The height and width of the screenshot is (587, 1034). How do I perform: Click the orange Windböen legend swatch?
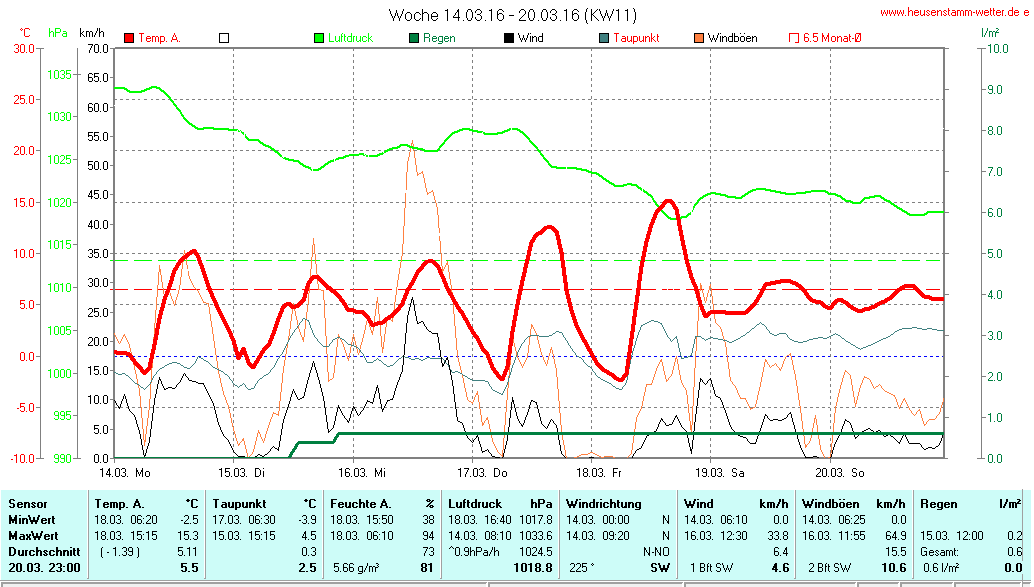click(x=699, y=38)
